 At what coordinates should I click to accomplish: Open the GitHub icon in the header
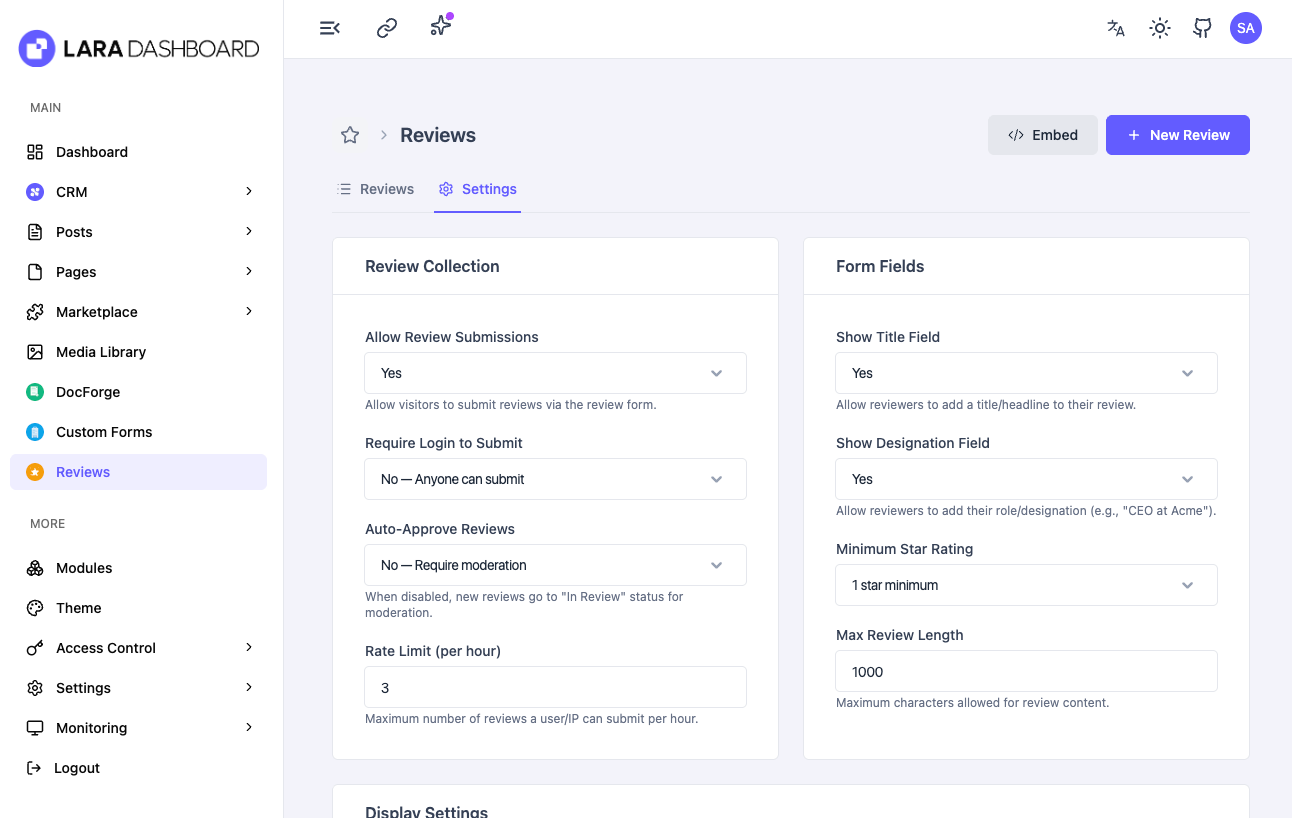coord(1202,28)
